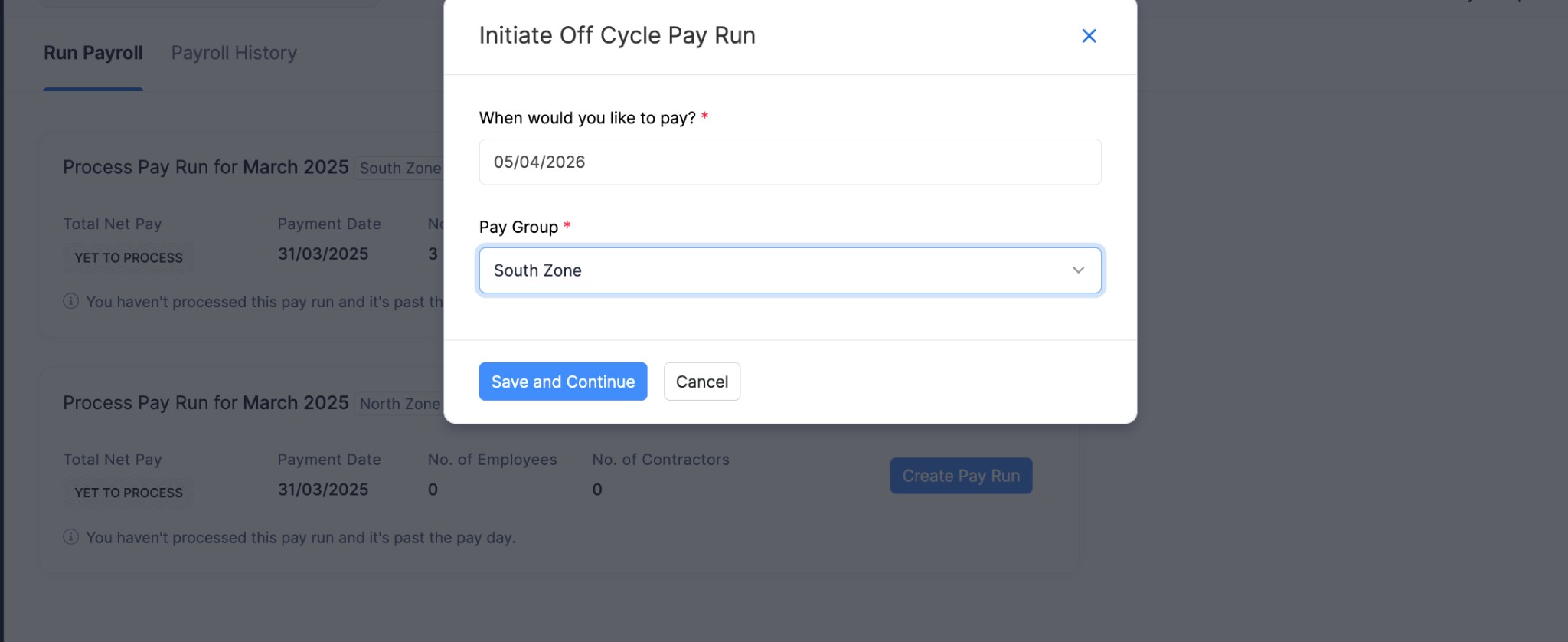Cancel the off cycle pay run
Image resolution: width=1568 pixels, height=642 pixels.
(x=701, y=381)
